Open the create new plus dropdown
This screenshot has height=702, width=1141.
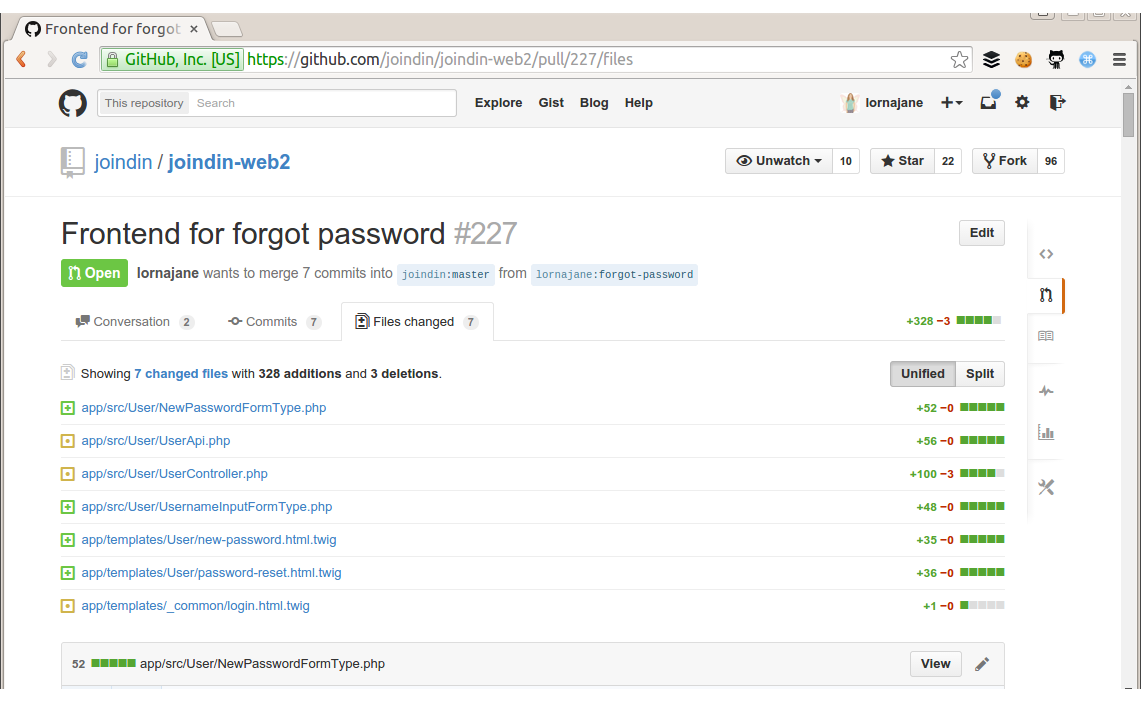(951, 103)
